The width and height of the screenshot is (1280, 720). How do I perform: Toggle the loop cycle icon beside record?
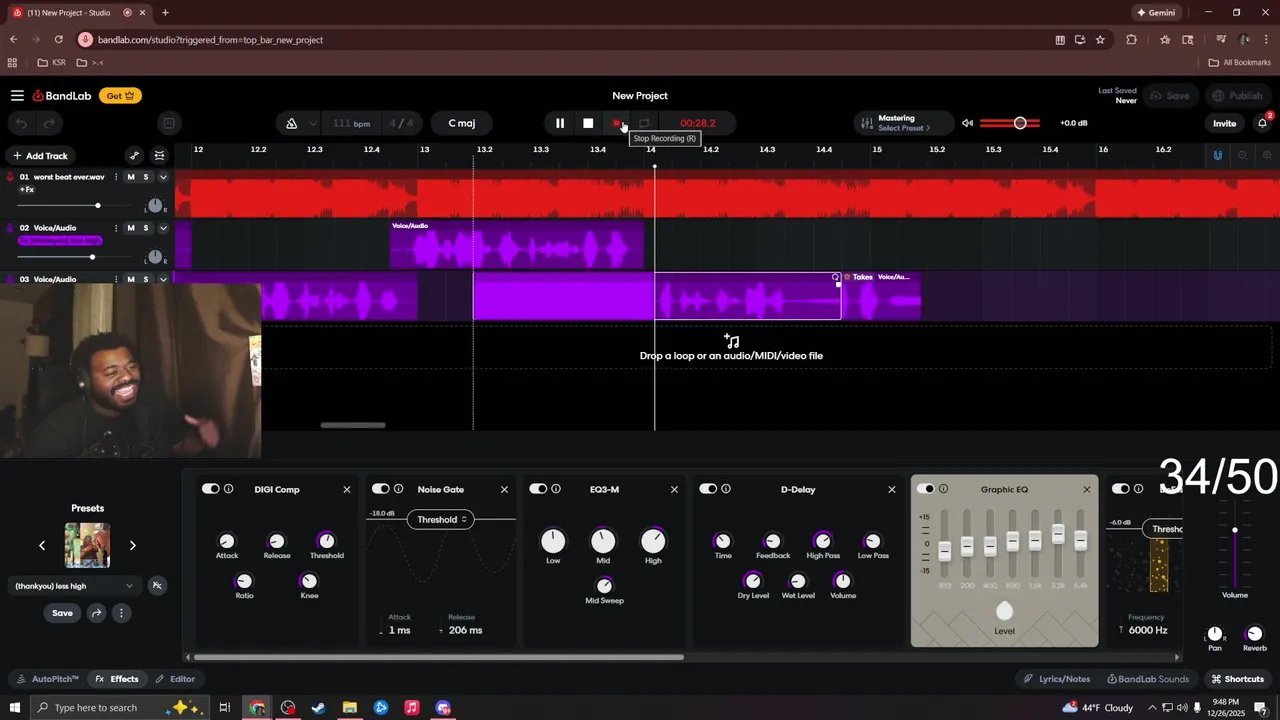coord(644,123)
